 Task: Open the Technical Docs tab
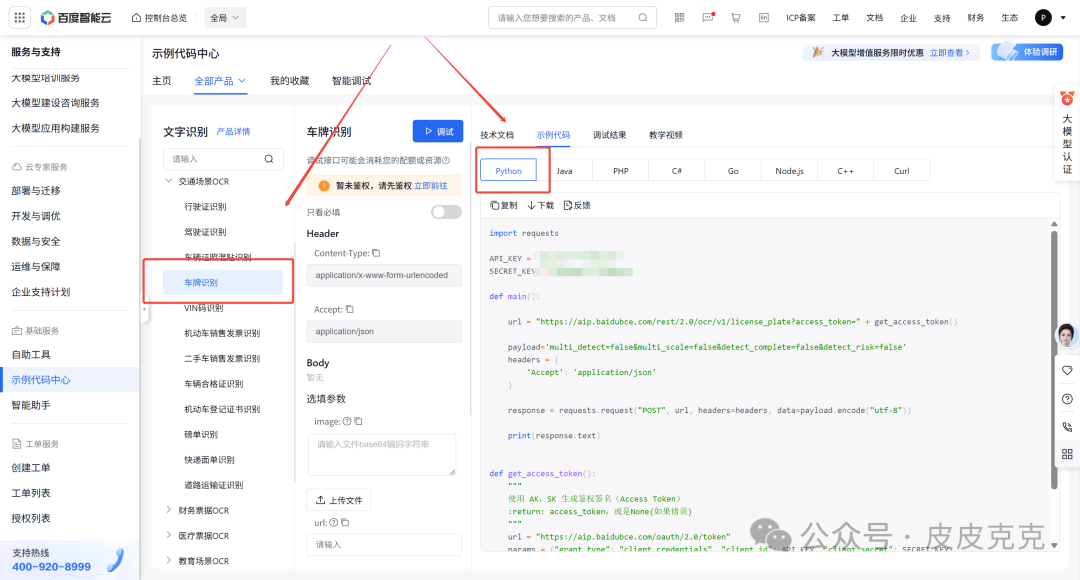(497, 135)
